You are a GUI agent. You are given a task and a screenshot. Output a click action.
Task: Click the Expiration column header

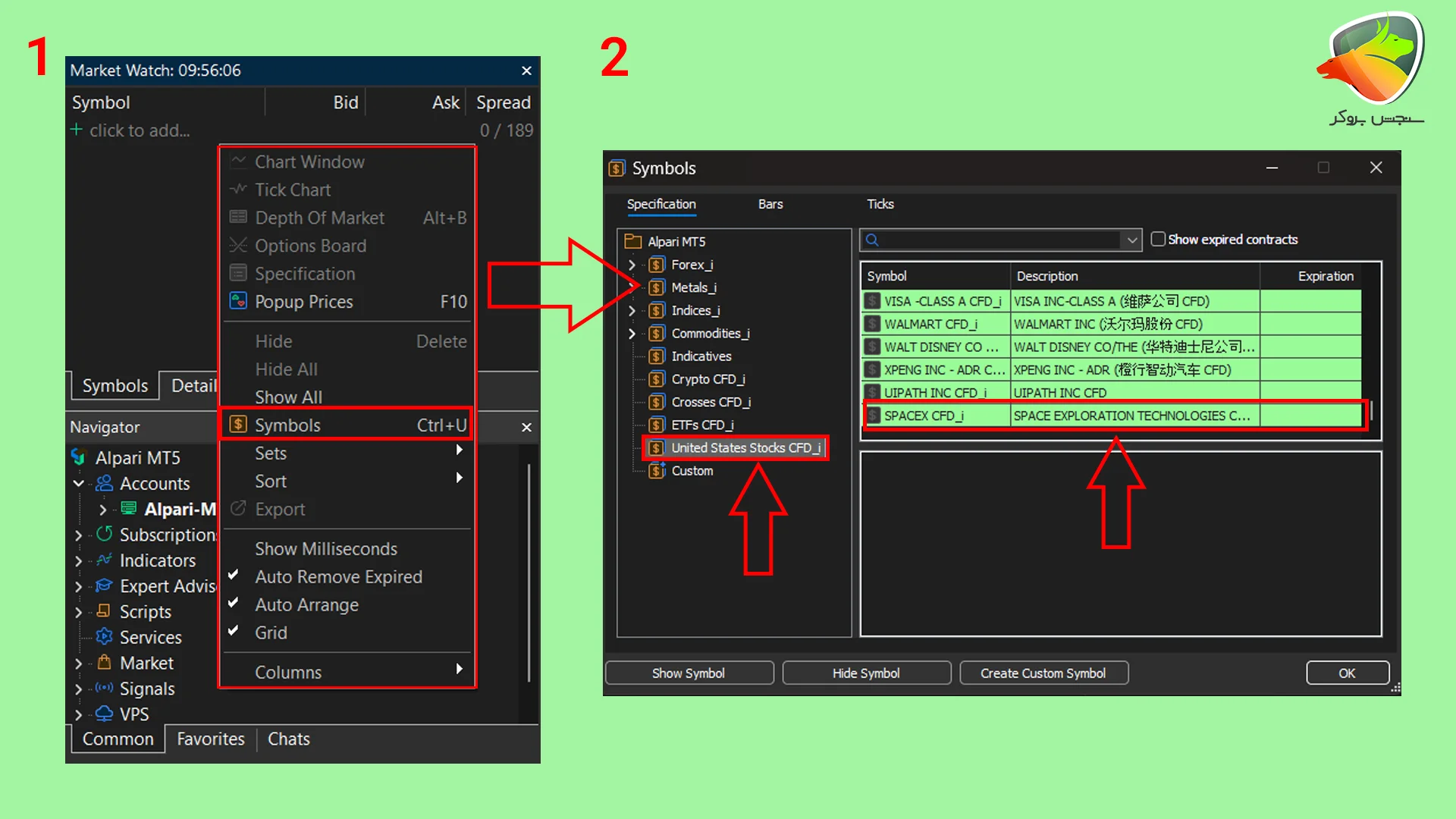point(1310,276)
